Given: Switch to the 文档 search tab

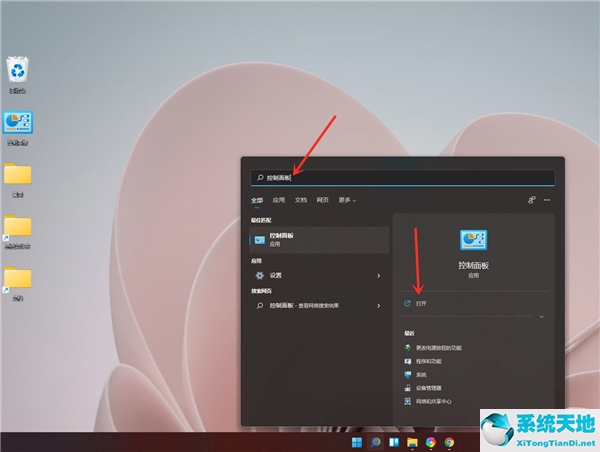Looking at the screenshot, I should (x=301, y=200).
